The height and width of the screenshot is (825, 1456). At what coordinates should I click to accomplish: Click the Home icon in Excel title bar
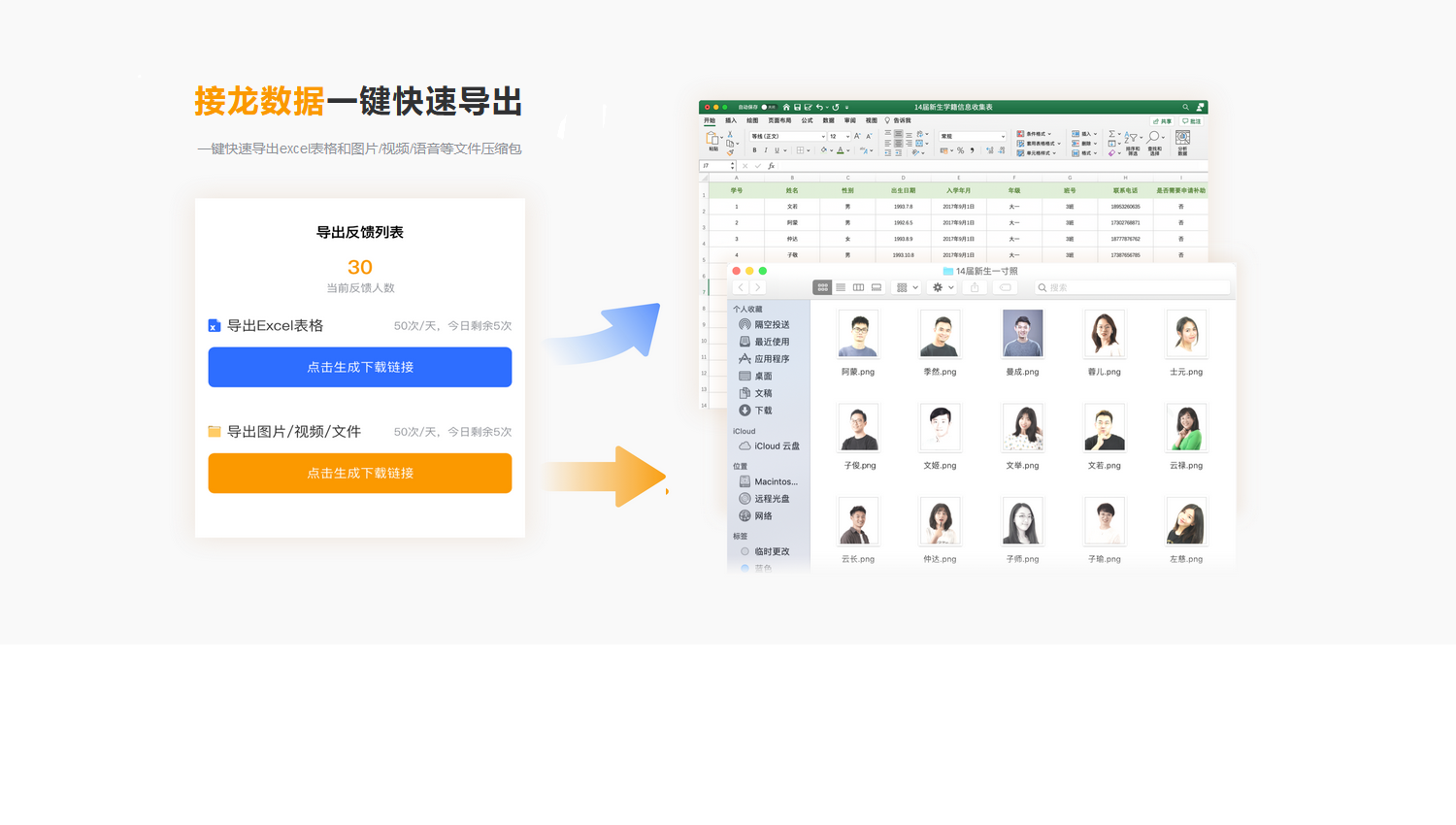tap(786, 107)
